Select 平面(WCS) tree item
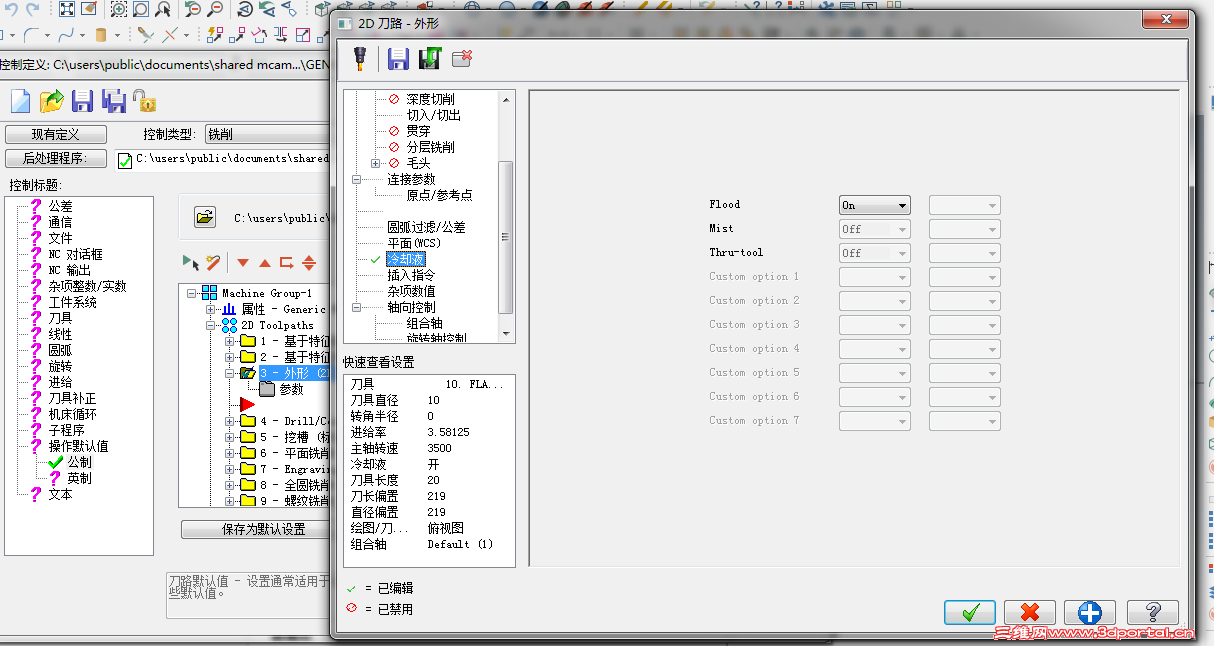The width and height of the screenshot is (1214, 646). coord(414,243)
